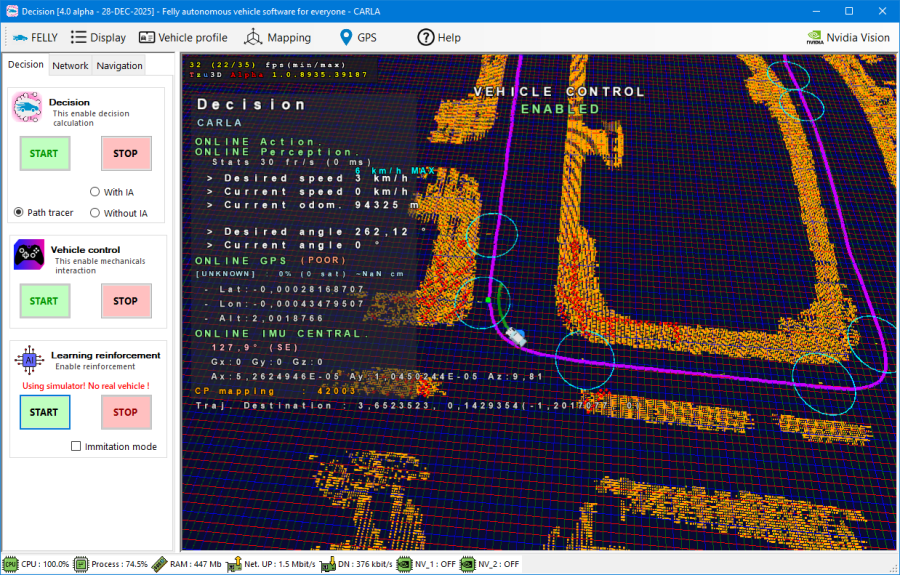Click the Learning reinforcement AI chip icon

(x=29, y=360)
